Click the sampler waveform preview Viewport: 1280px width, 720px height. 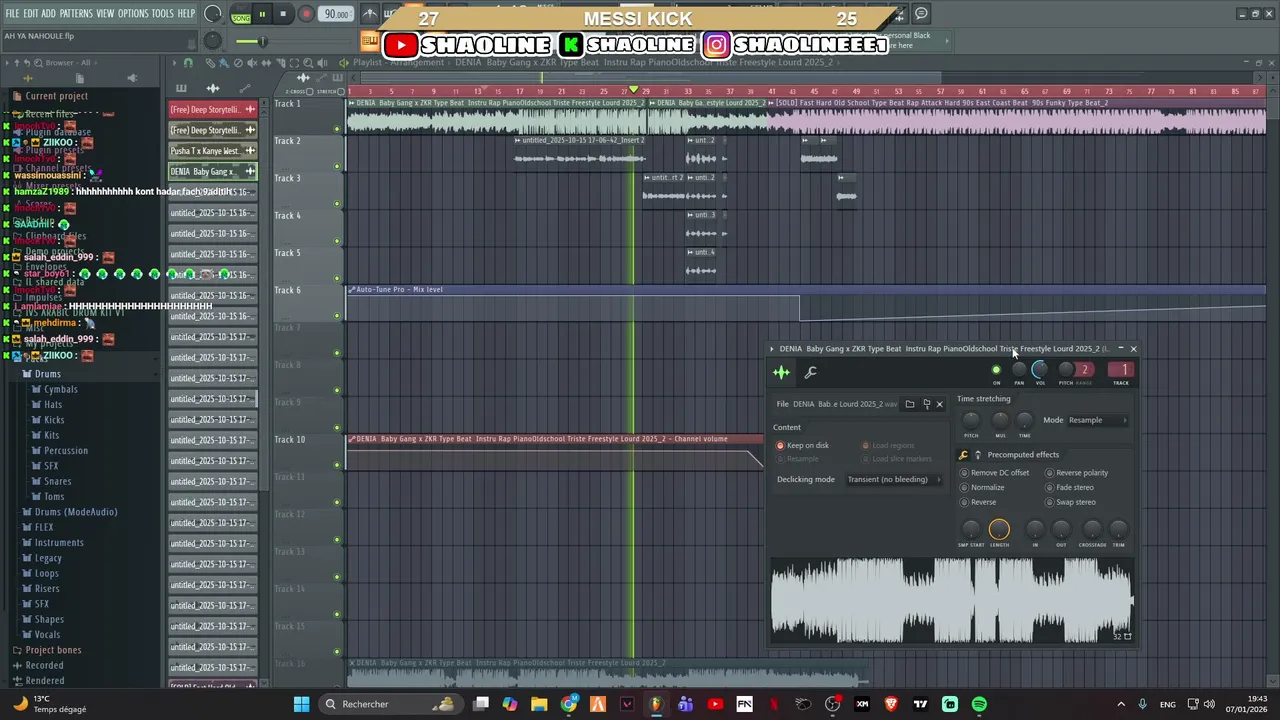(x=952, y=599)
